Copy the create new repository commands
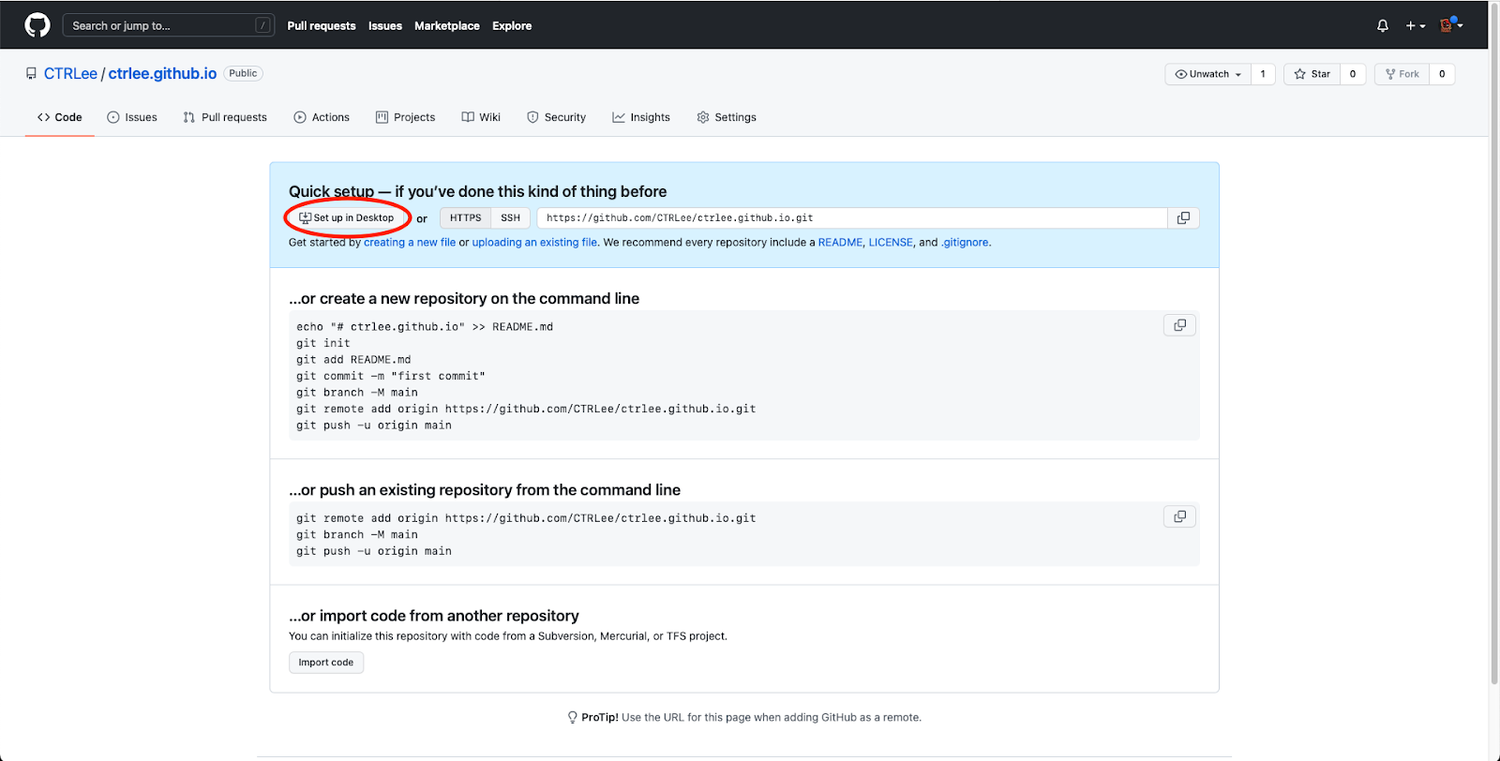1500x761 pixels. (1180, 325)
